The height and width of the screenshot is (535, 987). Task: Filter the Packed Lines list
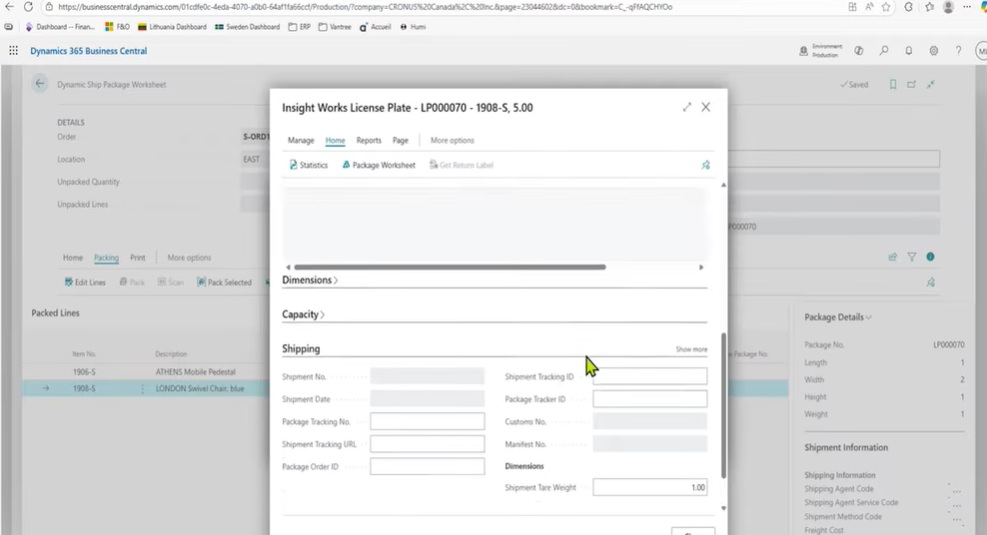click(911, 257)
